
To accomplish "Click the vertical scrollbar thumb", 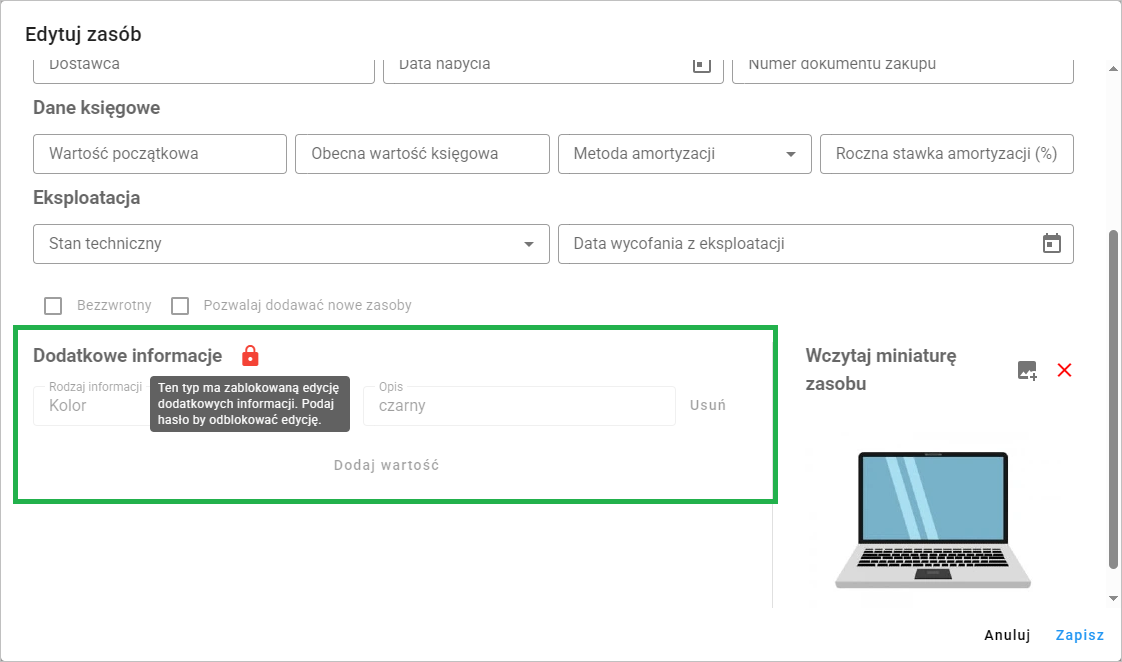I will pyautogui.click(x=1113, y=399).
